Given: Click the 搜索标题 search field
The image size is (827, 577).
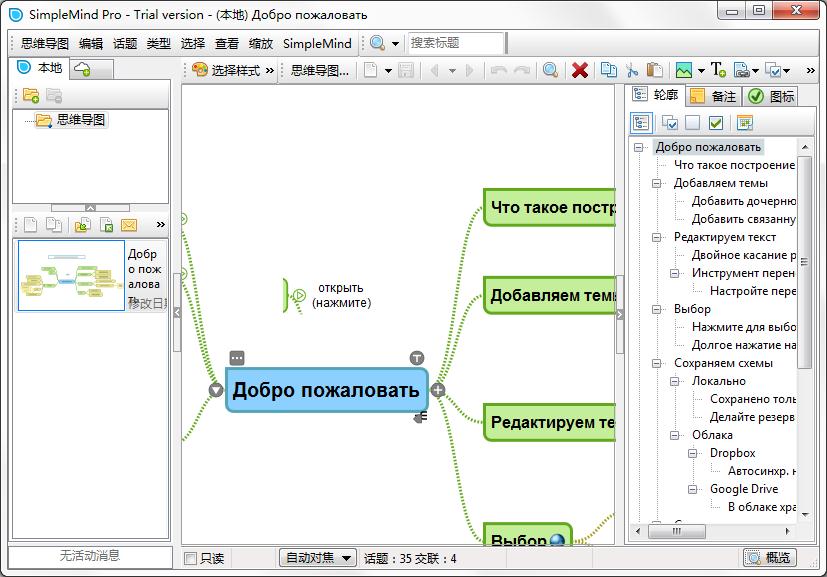Looking at the screenshot, I should tap(455, 43).
